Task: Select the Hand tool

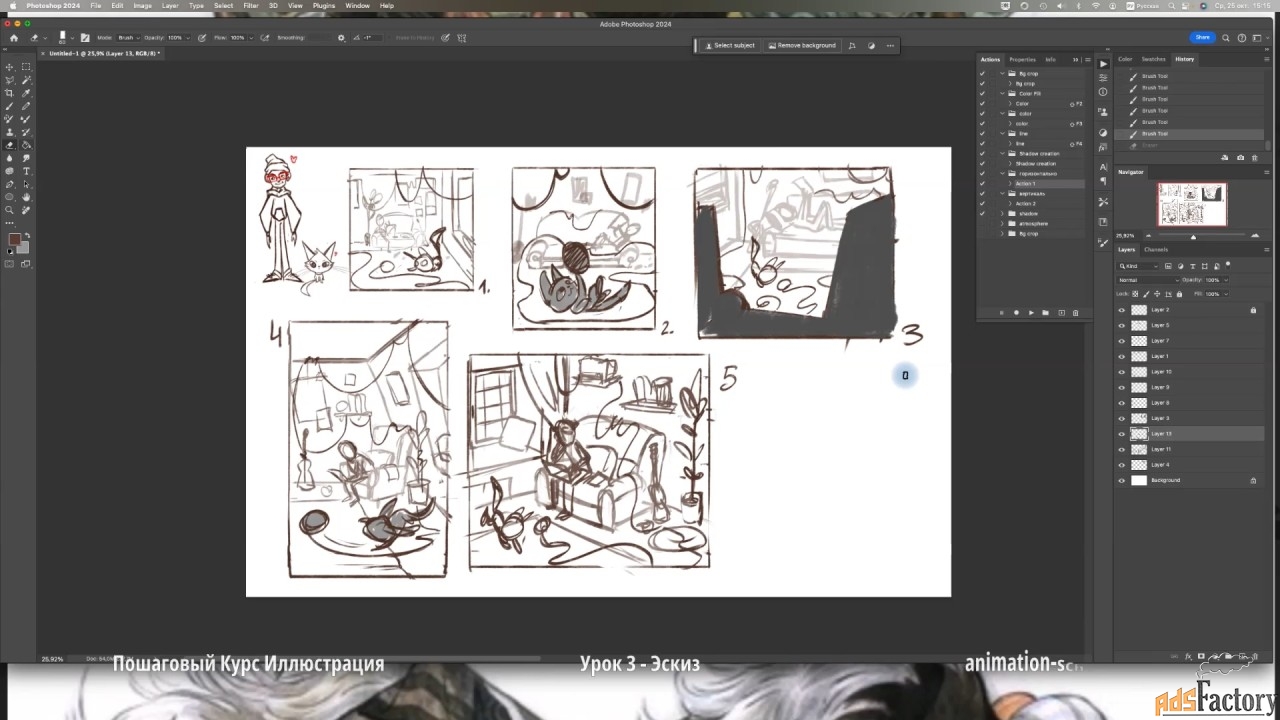Action: (26, 197)
